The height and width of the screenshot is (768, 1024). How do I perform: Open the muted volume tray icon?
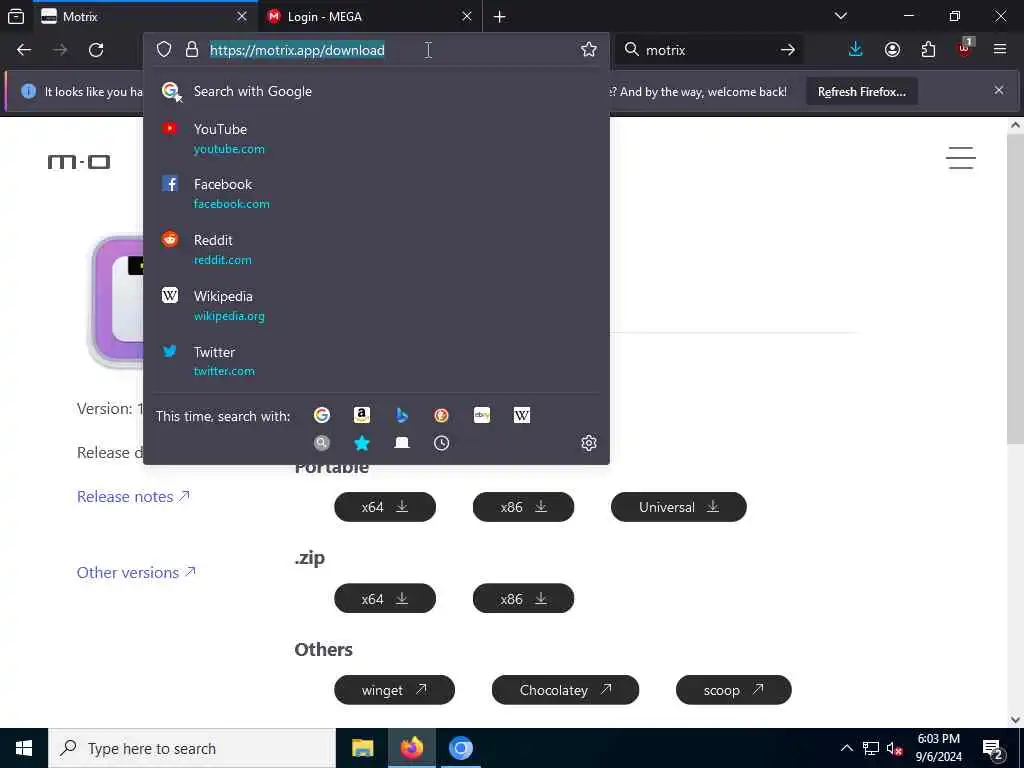point(895,748)
